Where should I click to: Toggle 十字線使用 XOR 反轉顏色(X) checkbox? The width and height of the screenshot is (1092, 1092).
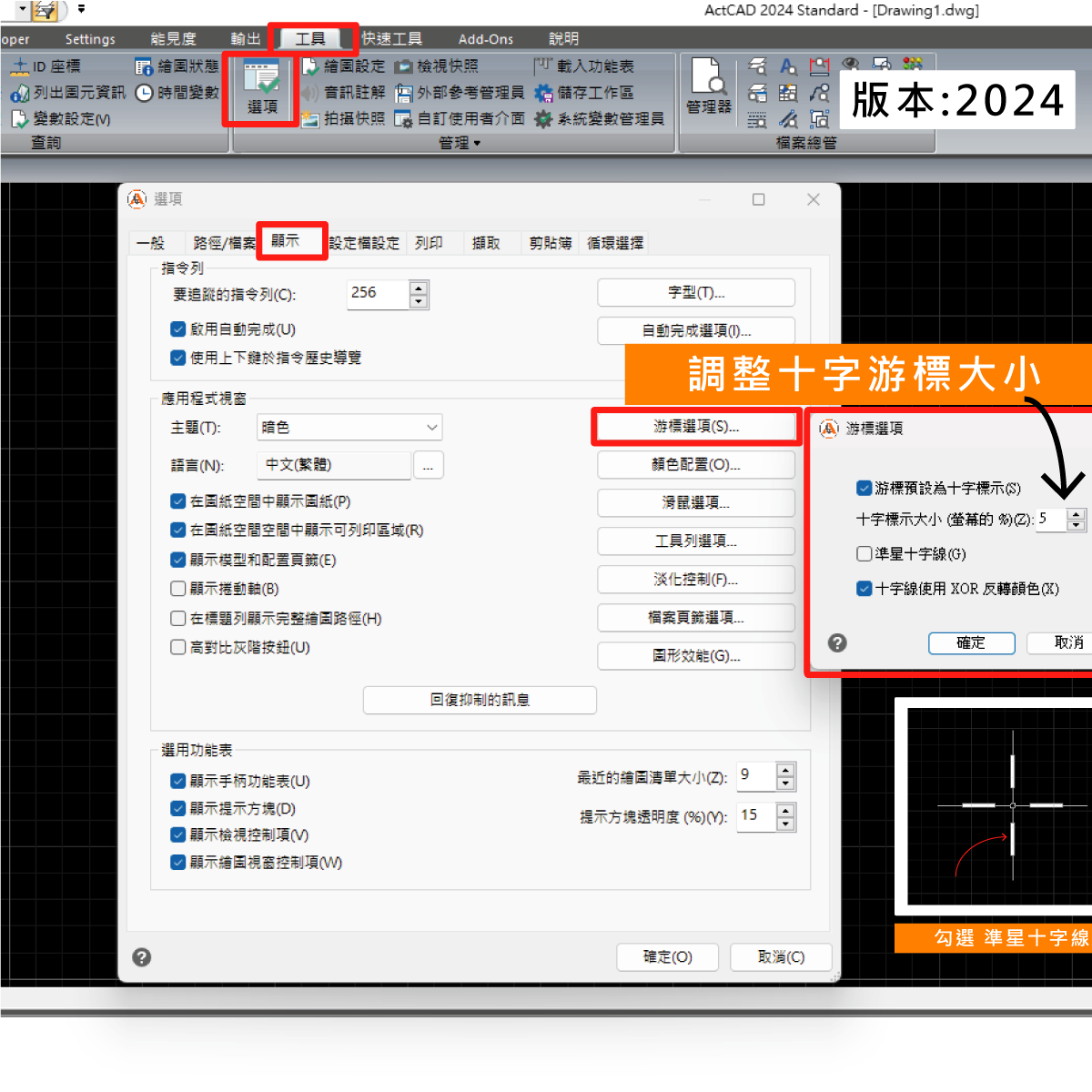pos(864,589)
